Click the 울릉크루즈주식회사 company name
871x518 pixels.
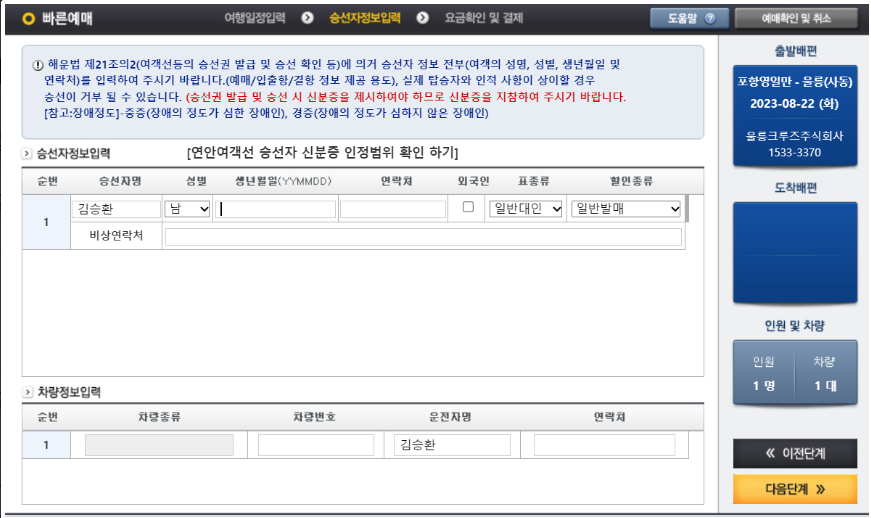[794, 136]
